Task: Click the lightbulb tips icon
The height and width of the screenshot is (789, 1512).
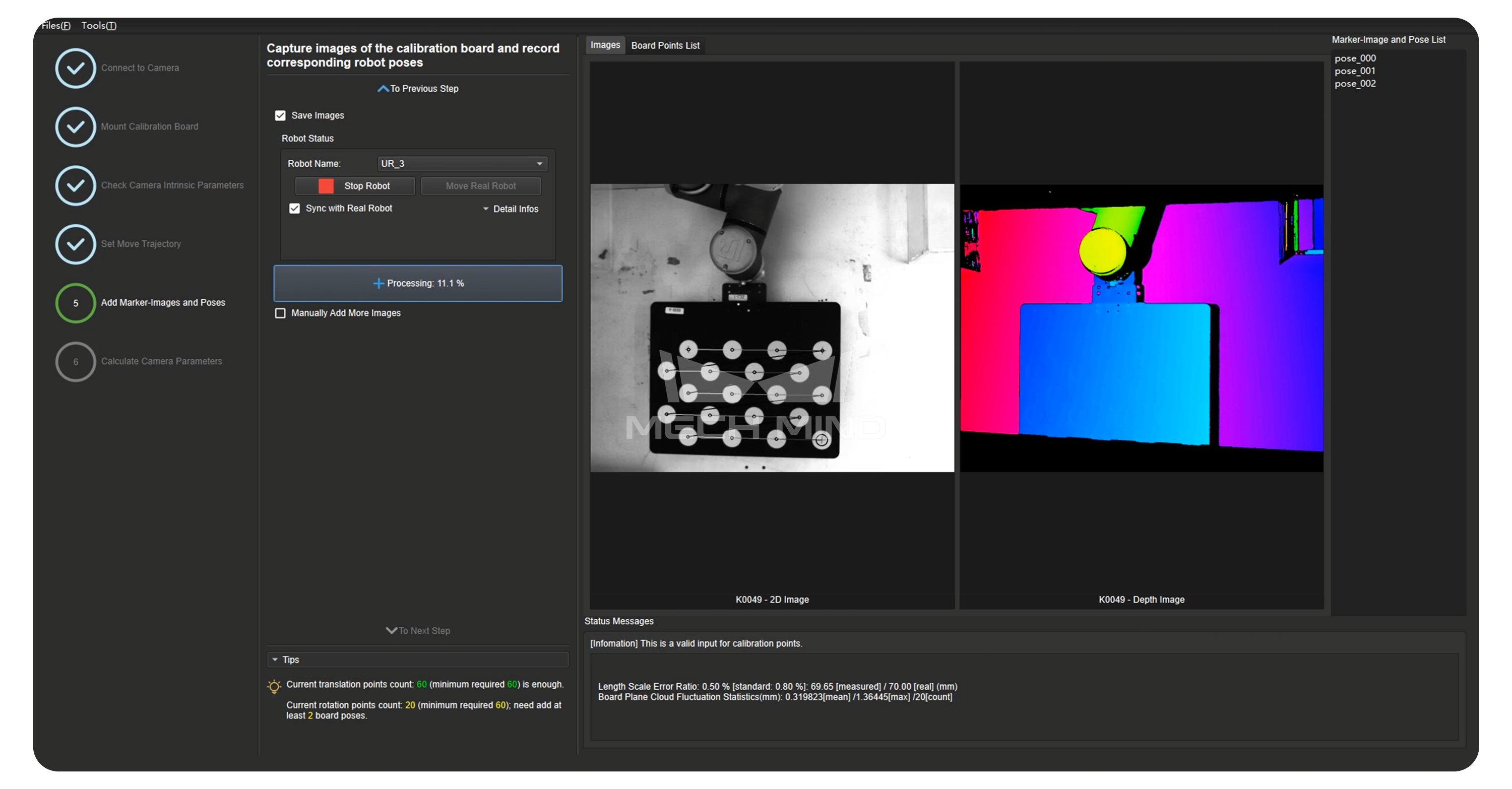Action: click(274, 686)
